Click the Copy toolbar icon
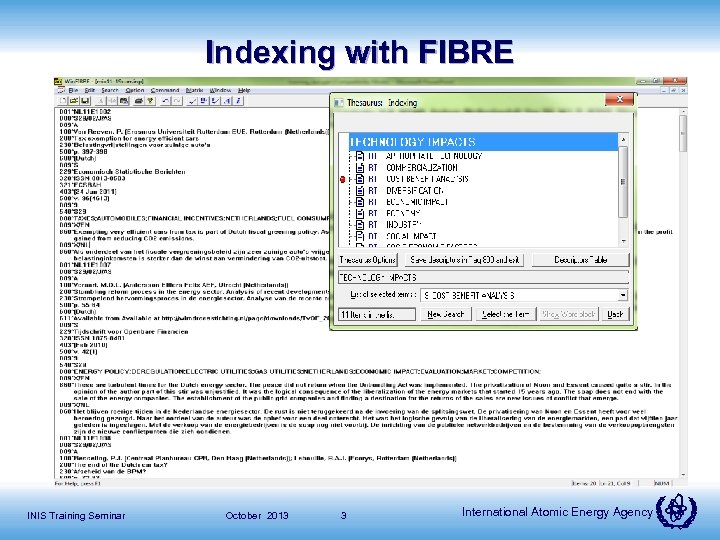This screenshot has width=720, height=540. coord(112,101)
